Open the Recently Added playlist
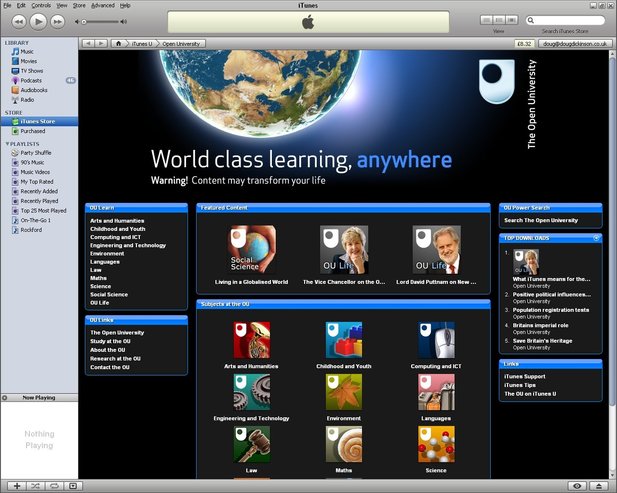 [39, 191]
